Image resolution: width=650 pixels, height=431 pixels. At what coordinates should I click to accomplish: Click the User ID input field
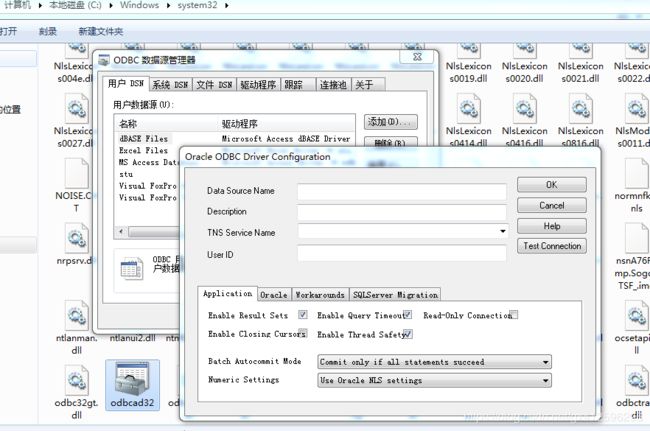click(402, 254)
